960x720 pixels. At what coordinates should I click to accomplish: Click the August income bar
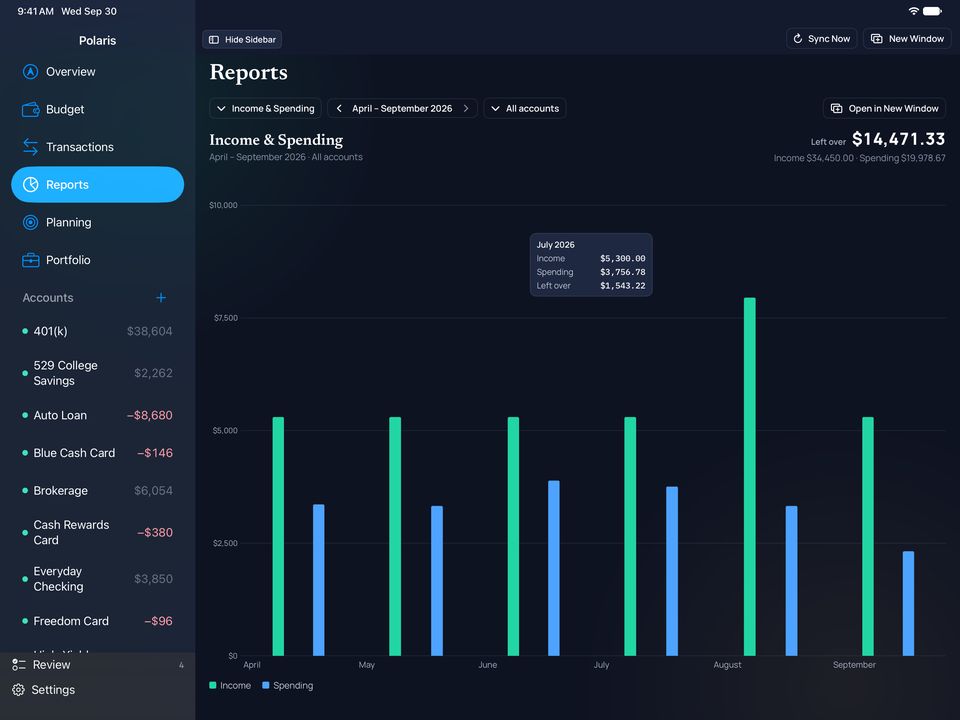pos(749,476)
